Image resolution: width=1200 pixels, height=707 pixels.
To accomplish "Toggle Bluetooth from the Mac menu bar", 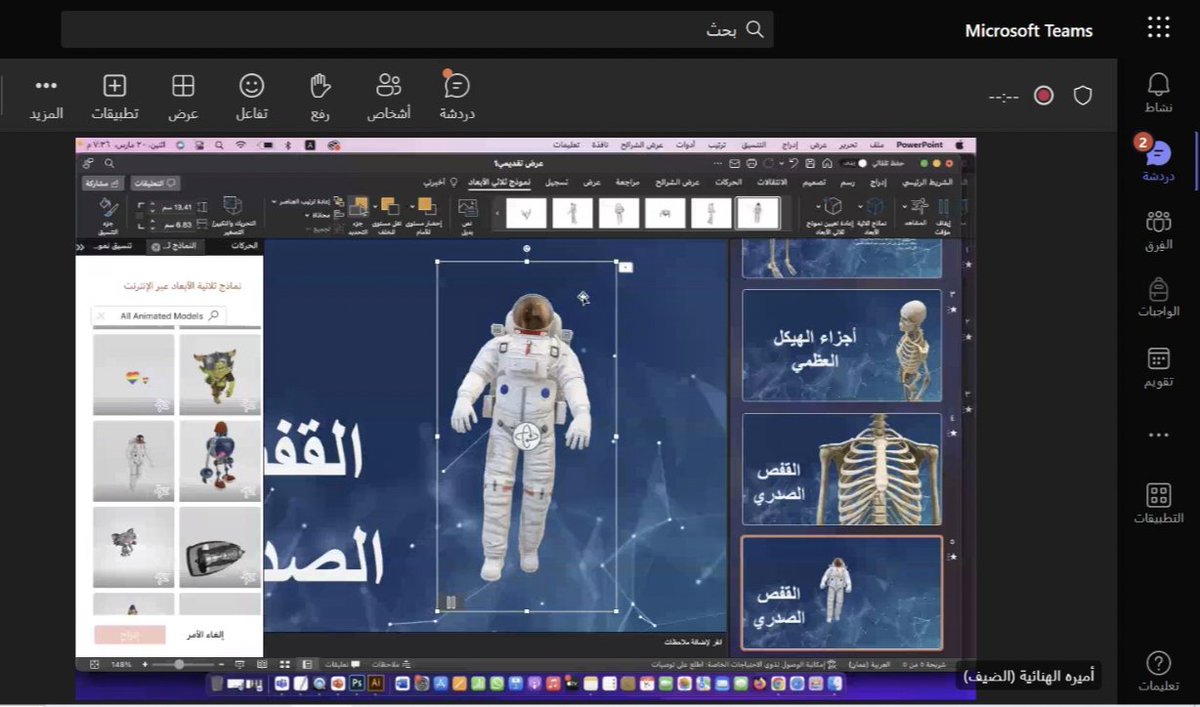I will coord(287,145).
